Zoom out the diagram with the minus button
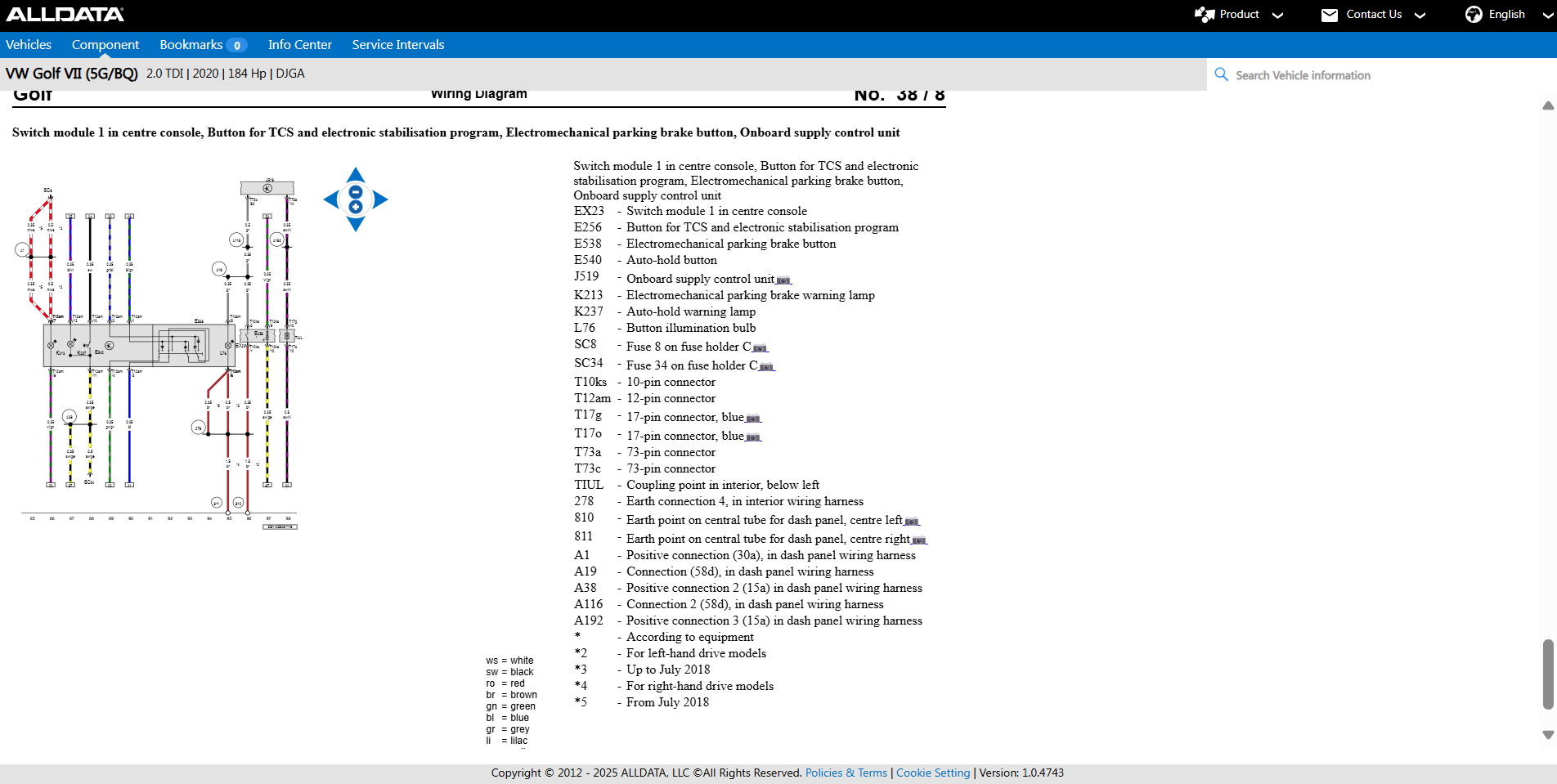Viewport: 1557px width, 784px height. pyautogui.click(x=356, y=192)
